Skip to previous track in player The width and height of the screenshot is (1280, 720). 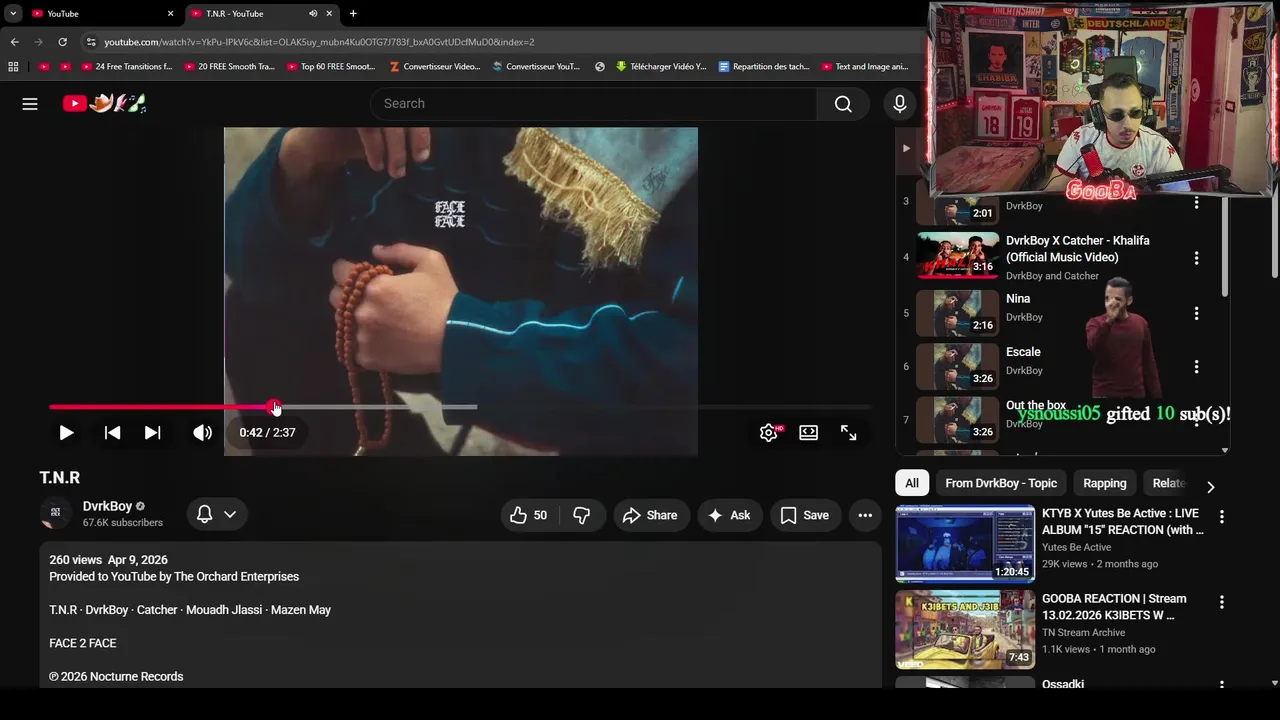point(112,433)
